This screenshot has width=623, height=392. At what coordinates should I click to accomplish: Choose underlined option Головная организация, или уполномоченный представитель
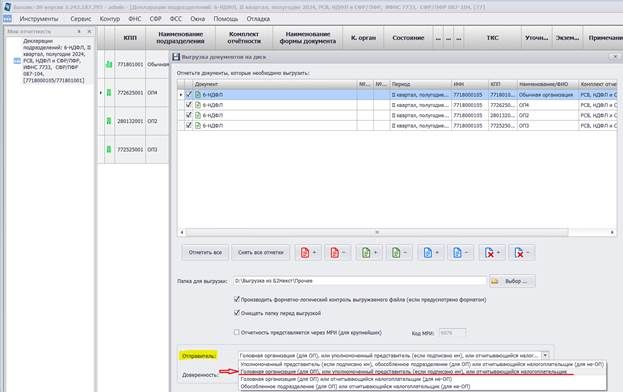pyautogui.click(x=422, y=372)
